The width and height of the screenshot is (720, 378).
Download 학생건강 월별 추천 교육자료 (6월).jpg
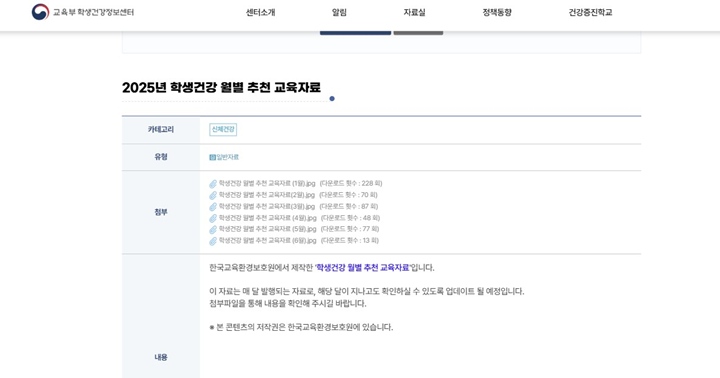tap(268, 240)
